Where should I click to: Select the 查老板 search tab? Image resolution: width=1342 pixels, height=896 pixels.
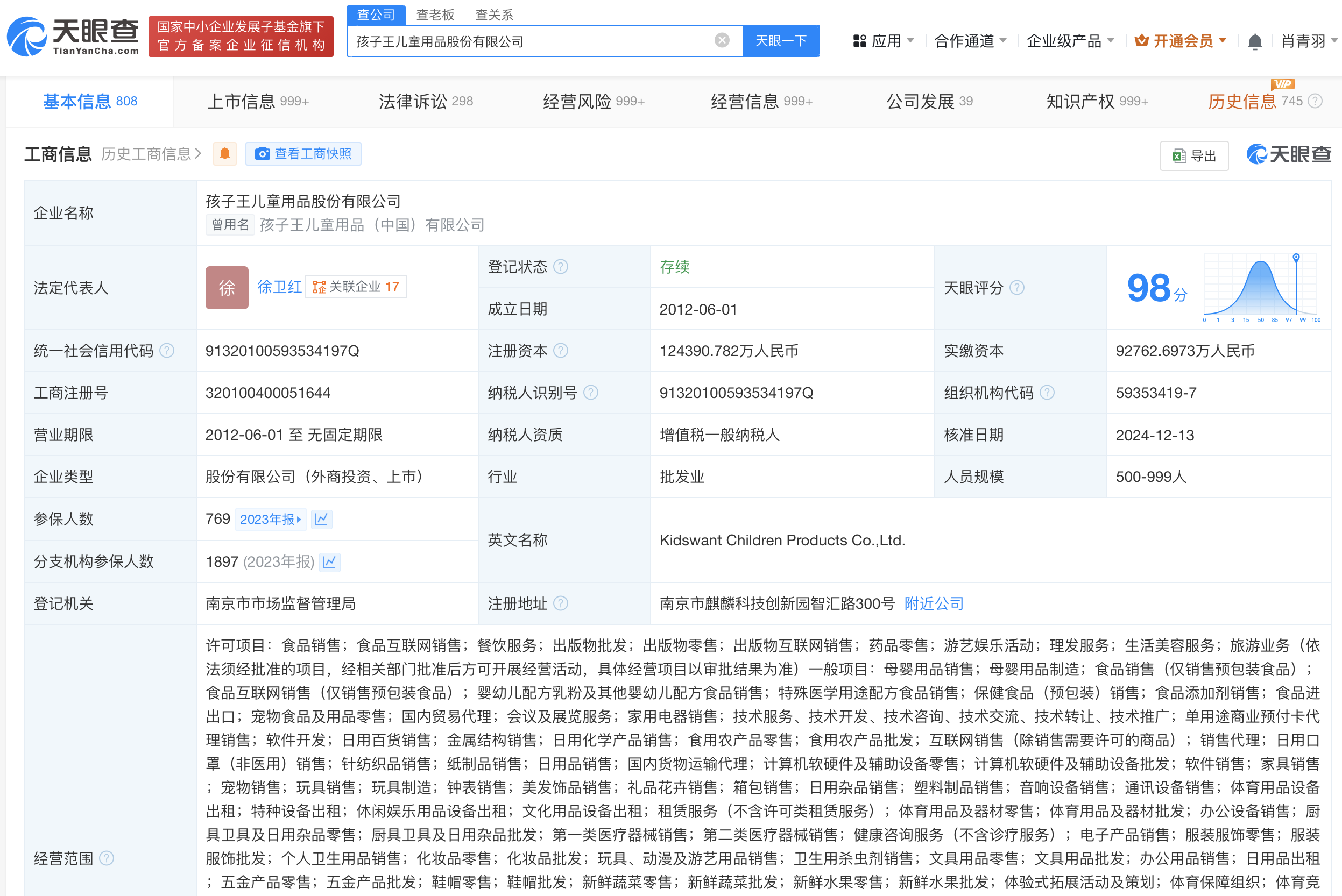[435, 15]
